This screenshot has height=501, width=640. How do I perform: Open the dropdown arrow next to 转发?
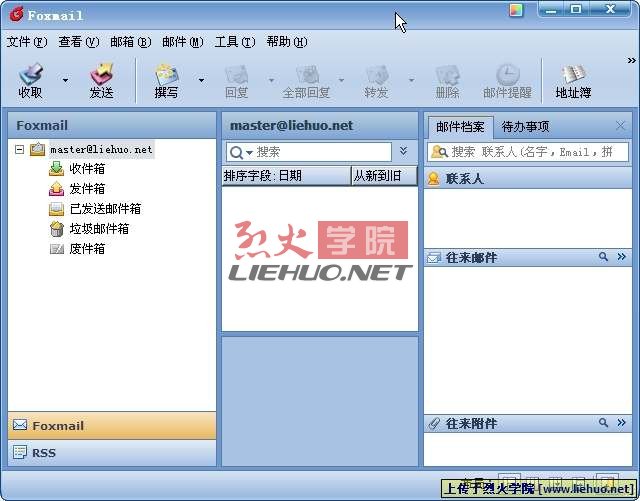click(x=411, y=80)
